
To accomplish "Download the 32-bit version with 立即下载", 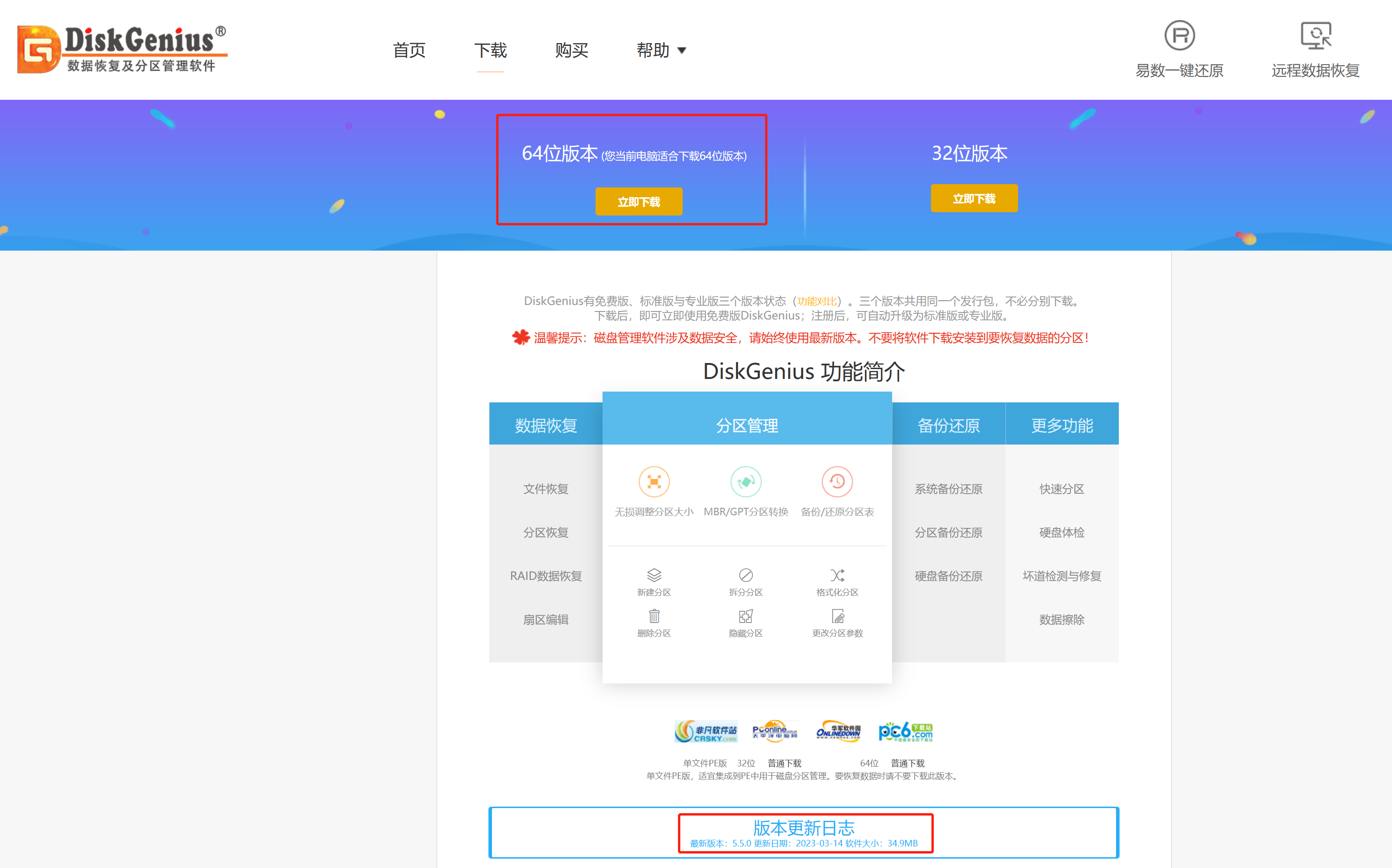I will coord(974,199).
